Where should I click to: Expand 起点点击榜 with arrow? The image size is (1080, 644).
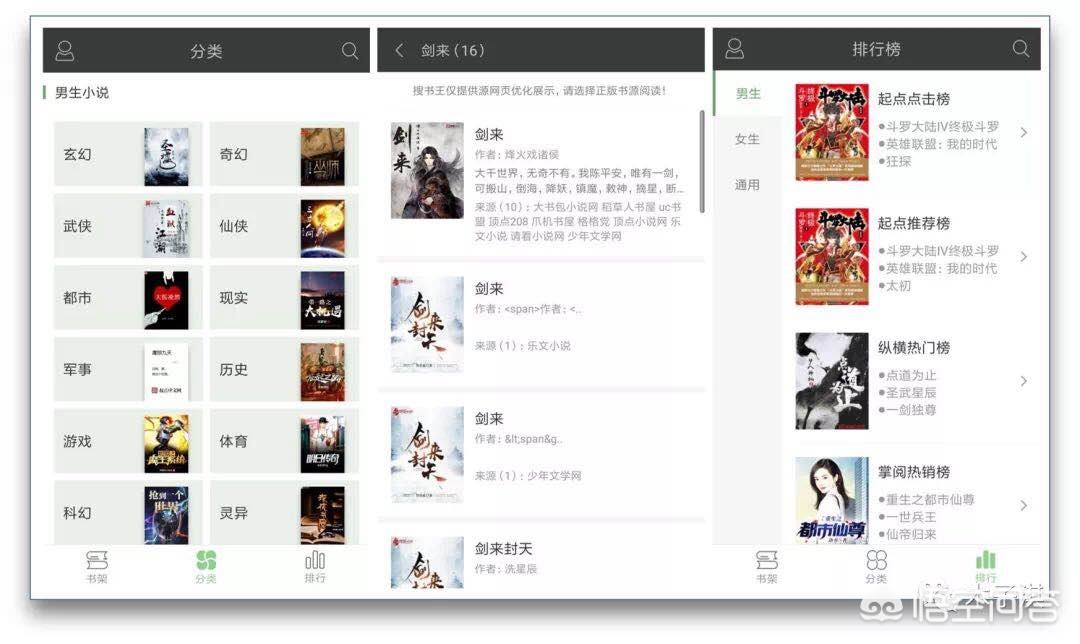click(1024, 132)
